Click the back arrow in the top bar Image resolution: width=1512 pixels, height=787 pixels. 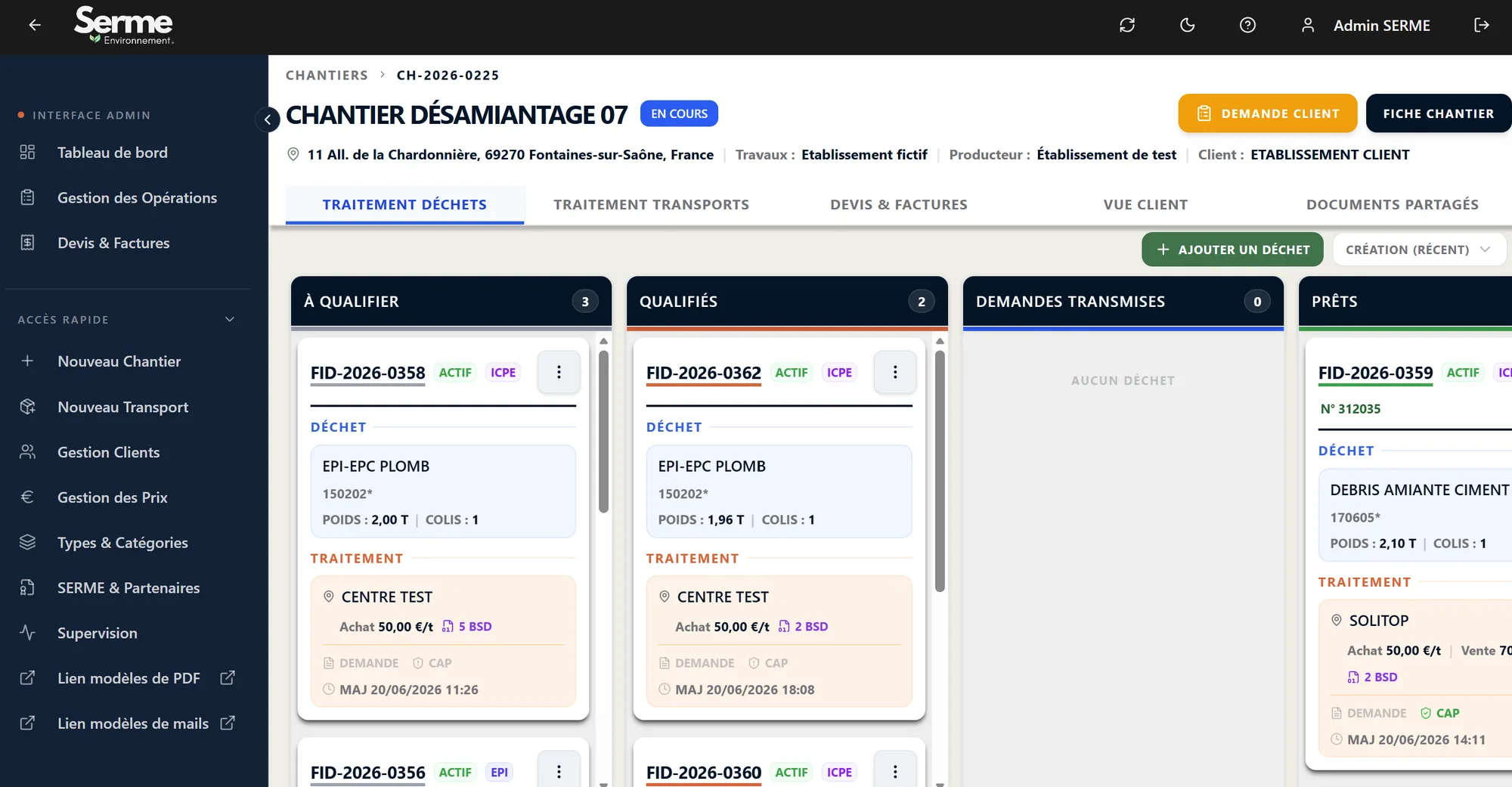35,25
